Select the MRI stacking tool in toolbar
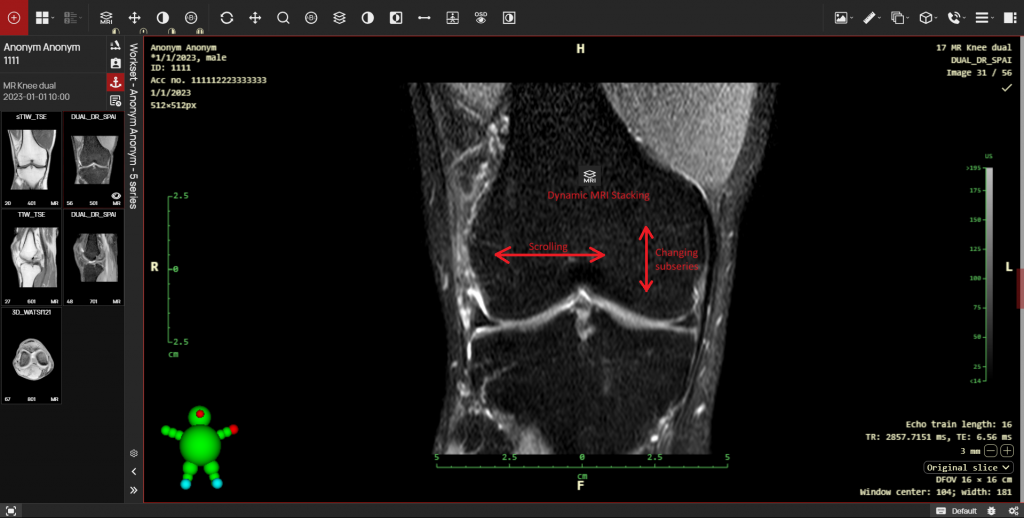This screenshot has height=518, width=1024. point(106,17)
